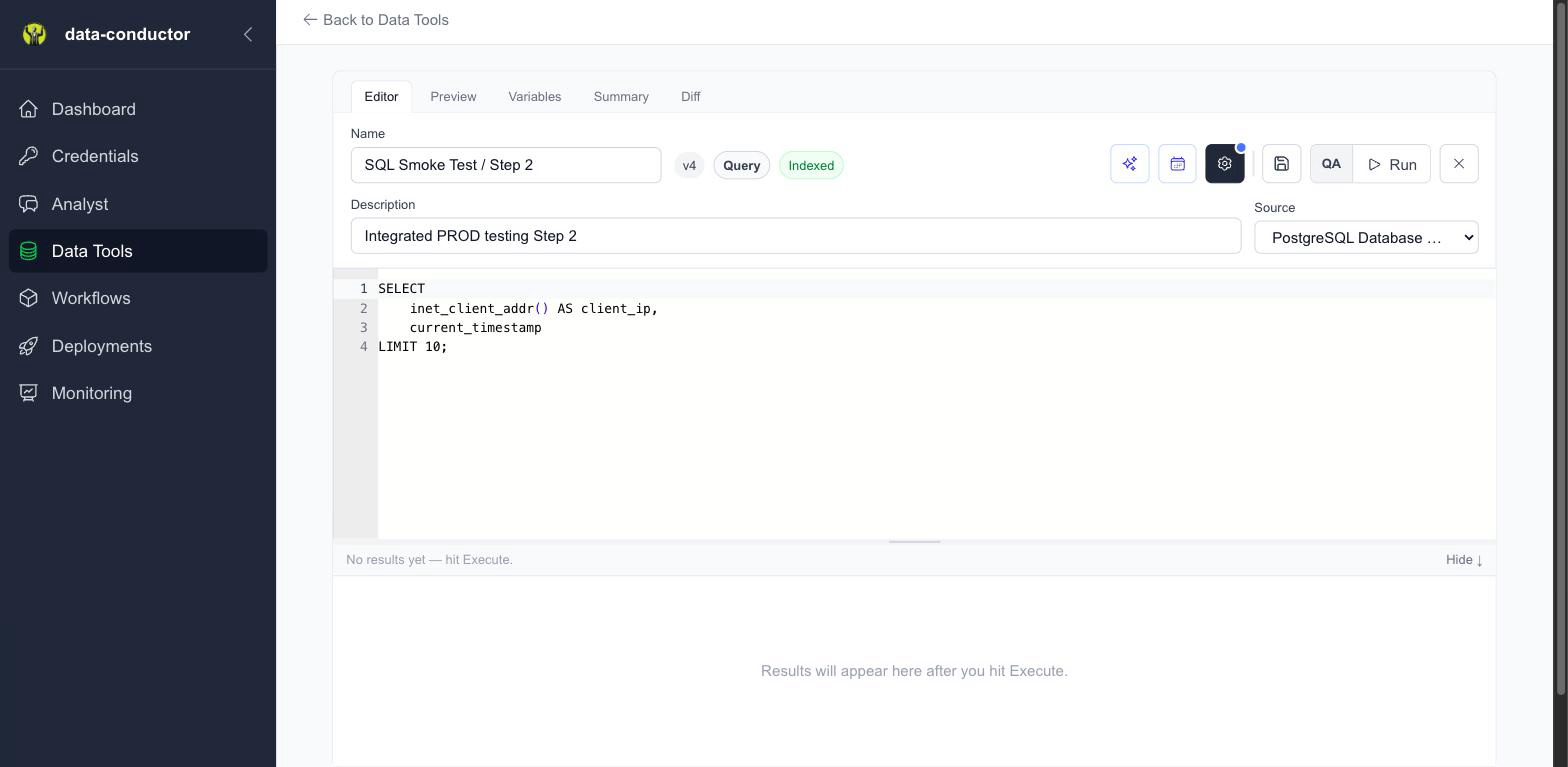1568x767 pixels.
Task: Open Monitoring in the sidebar
Action: tap(138, 393)
